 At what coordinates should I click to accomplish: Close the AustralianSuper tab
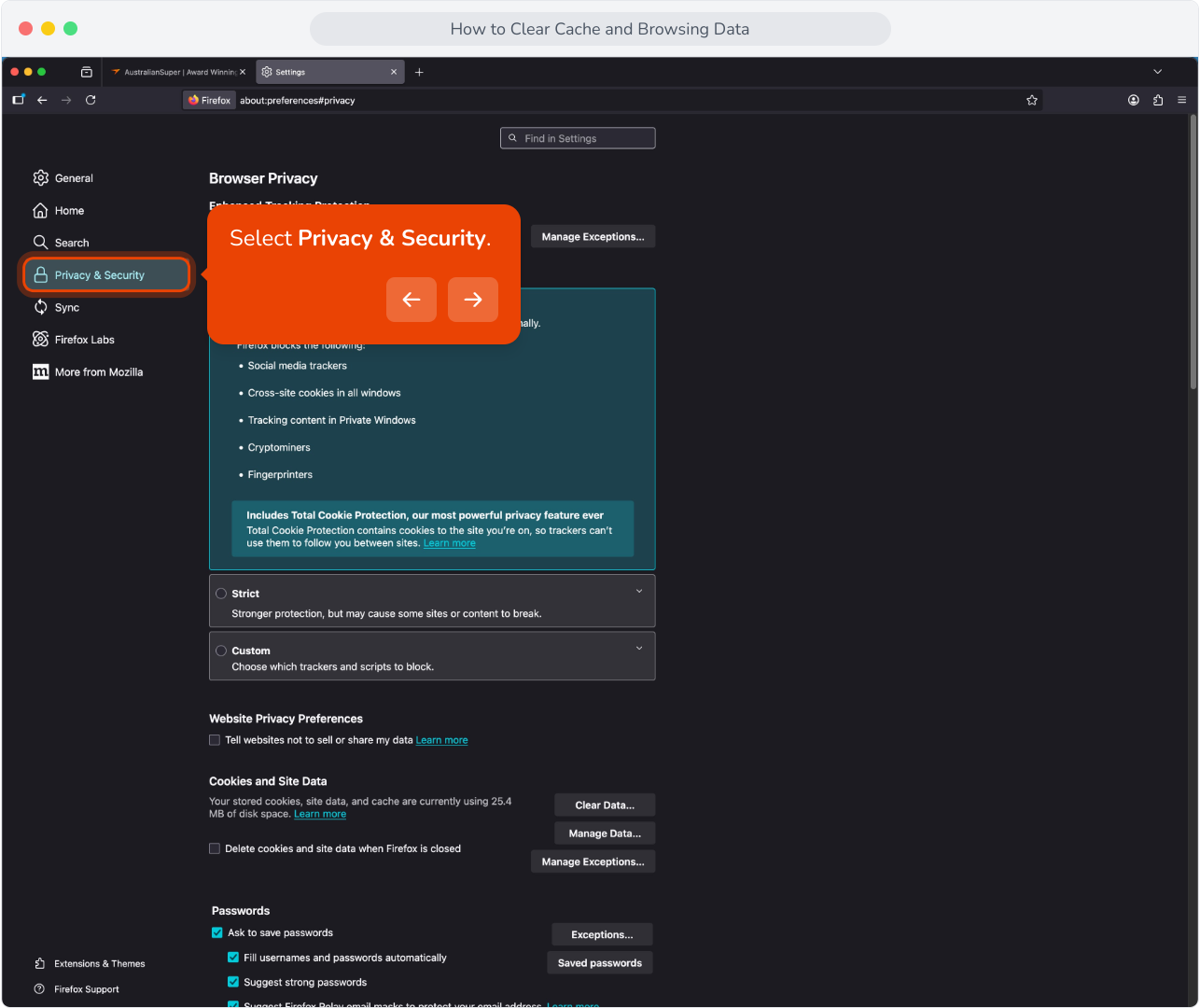[243, 72]
